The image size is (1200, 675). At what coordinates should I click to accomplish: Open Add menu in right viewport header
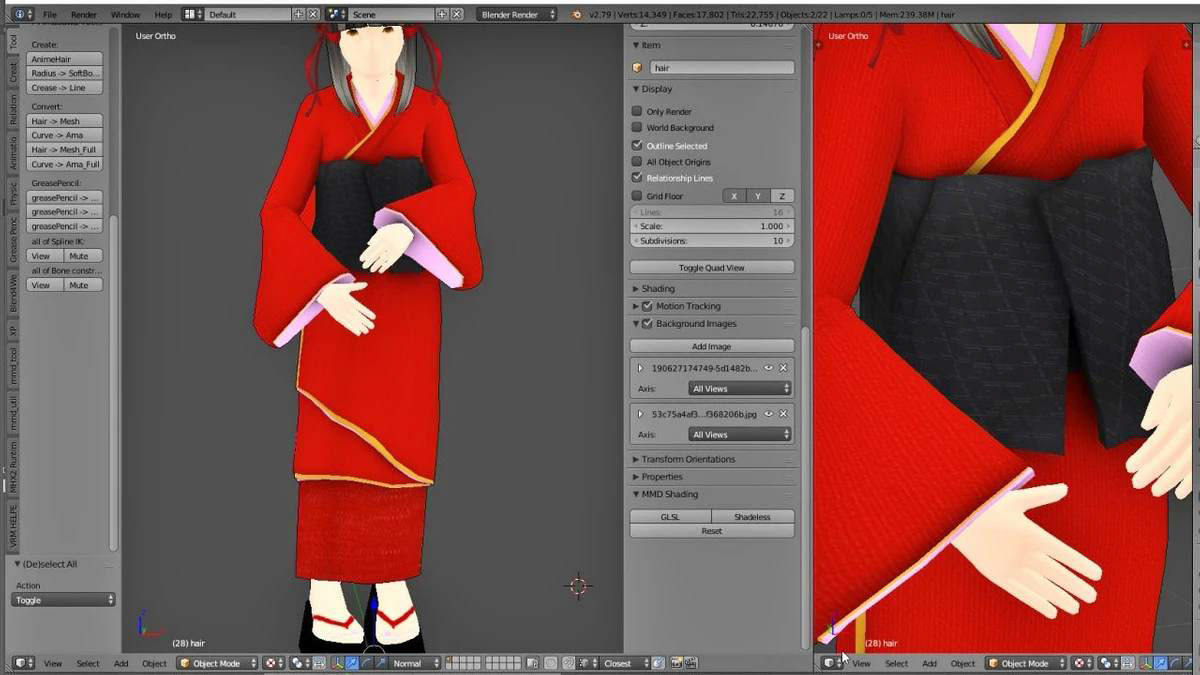tap(929, 663)
